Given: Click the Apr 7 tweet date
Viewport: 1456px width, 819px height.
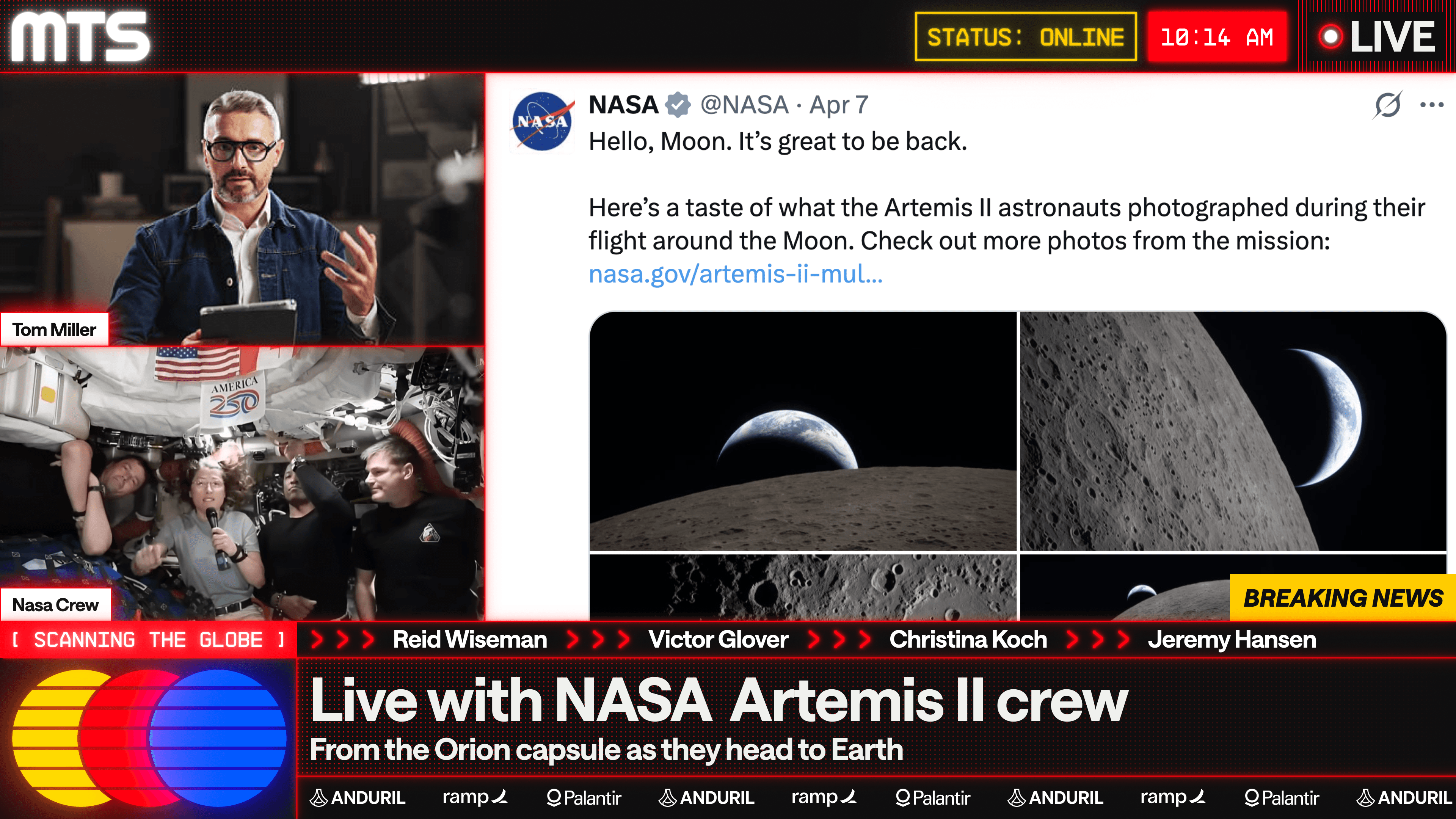Looking at the screenshot, I should [x=839, y=105].
